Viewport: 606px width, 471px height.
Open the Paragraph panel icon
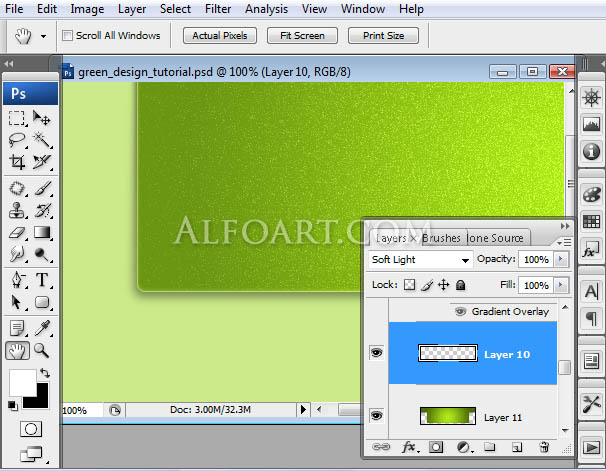click(x=591, y=319)
